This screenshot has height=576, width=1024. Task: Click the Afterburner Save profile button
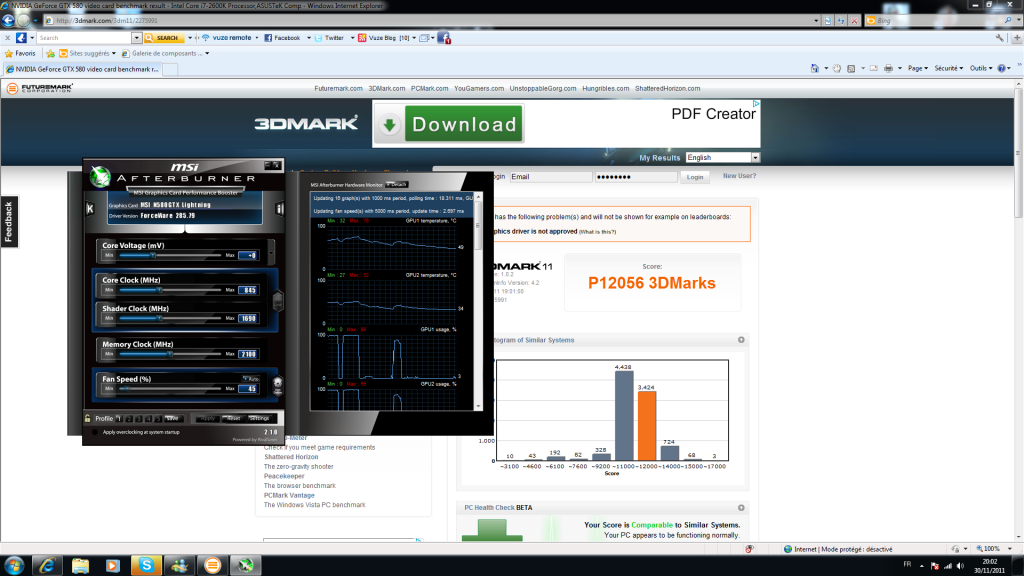[172, 419]
